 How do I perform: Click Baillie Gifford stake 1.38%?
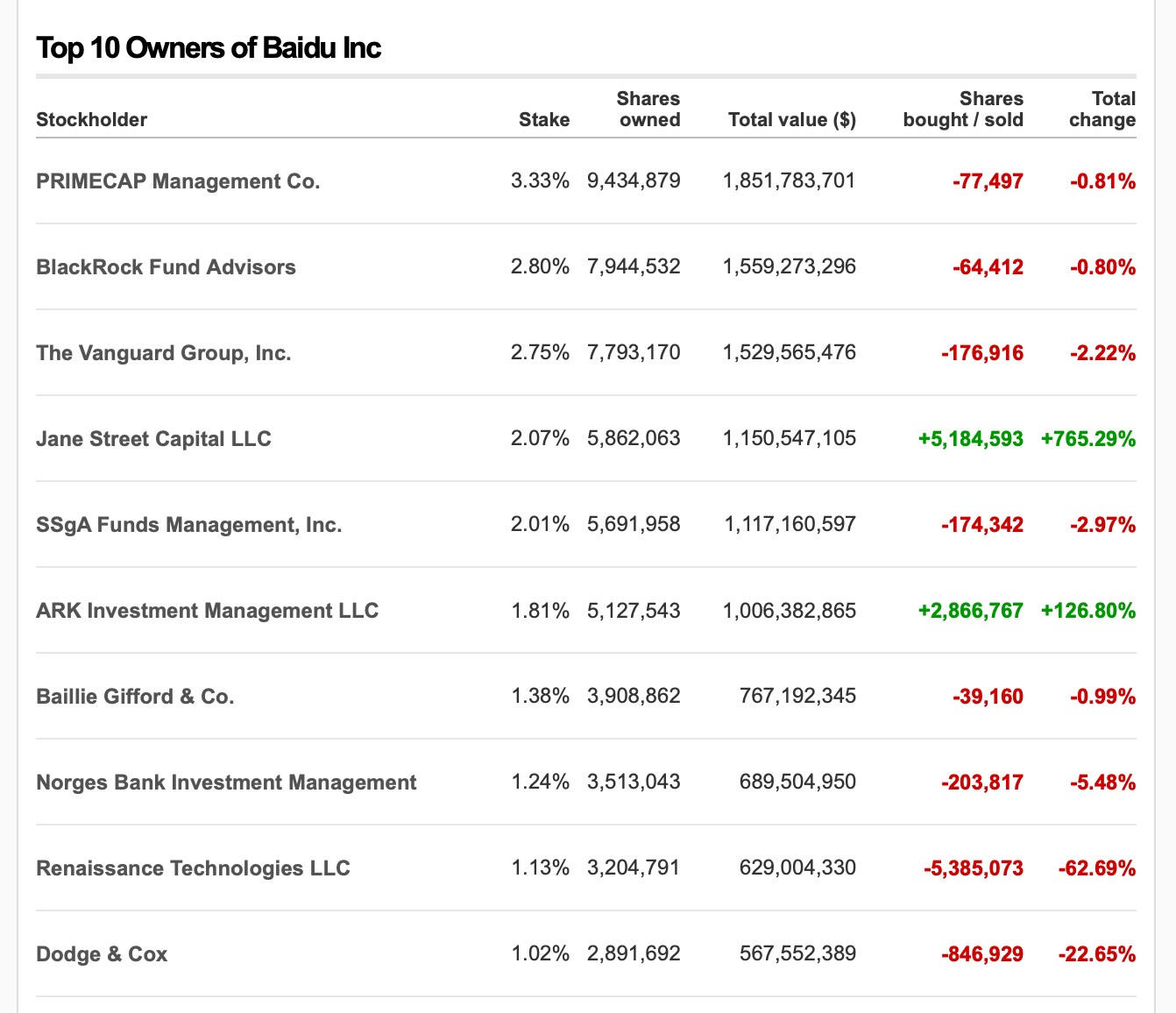pos(541,697)
